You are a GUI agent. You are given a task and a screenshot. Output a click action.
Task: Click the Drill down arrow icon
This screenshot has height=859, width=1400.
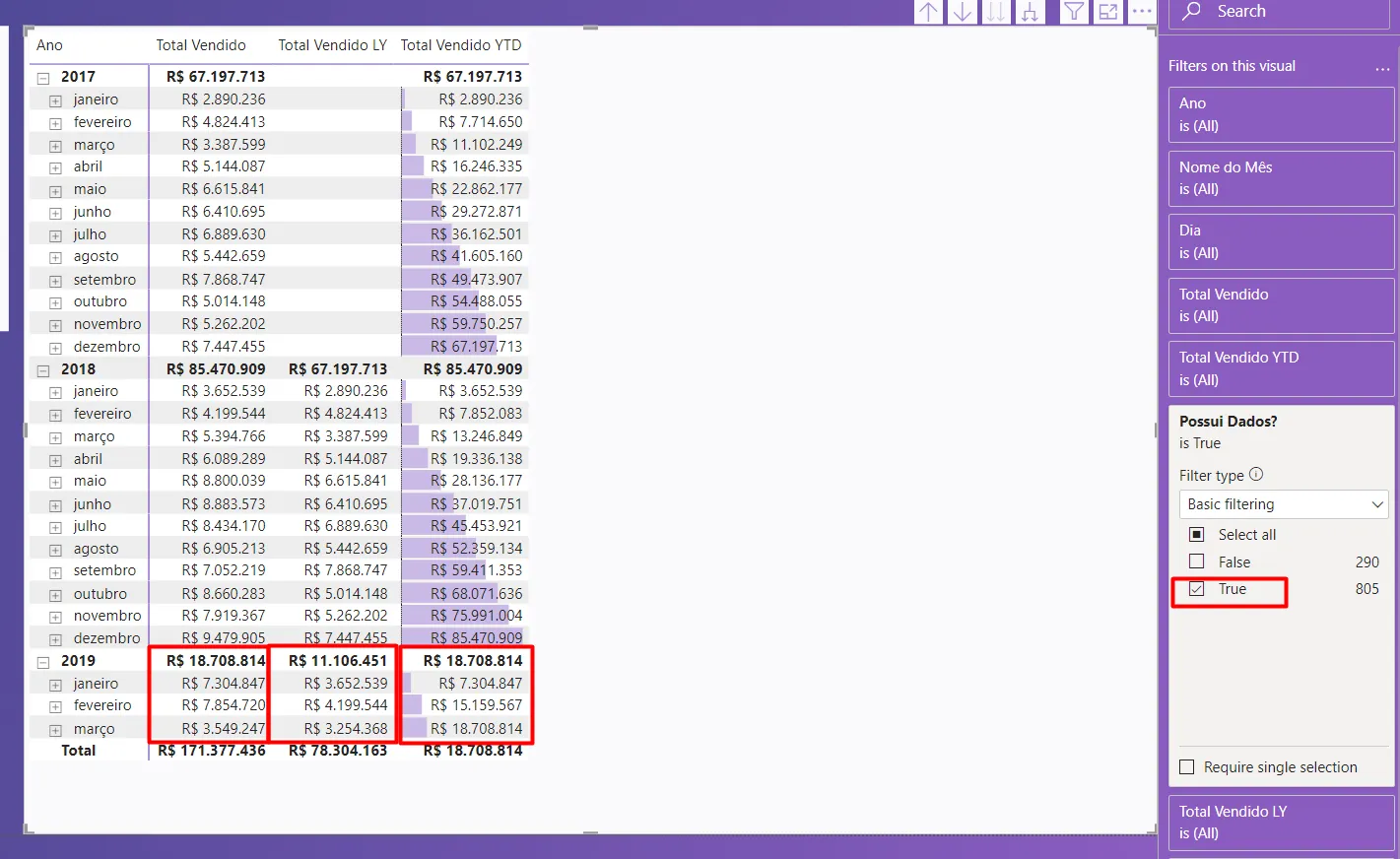[963, 12]
